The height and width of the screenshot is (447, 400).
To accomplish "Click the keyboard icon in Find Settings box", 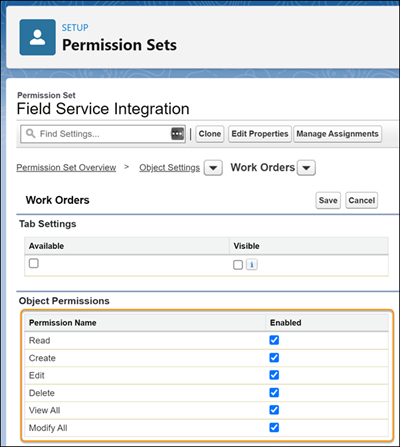I will (x=177, y=134).
